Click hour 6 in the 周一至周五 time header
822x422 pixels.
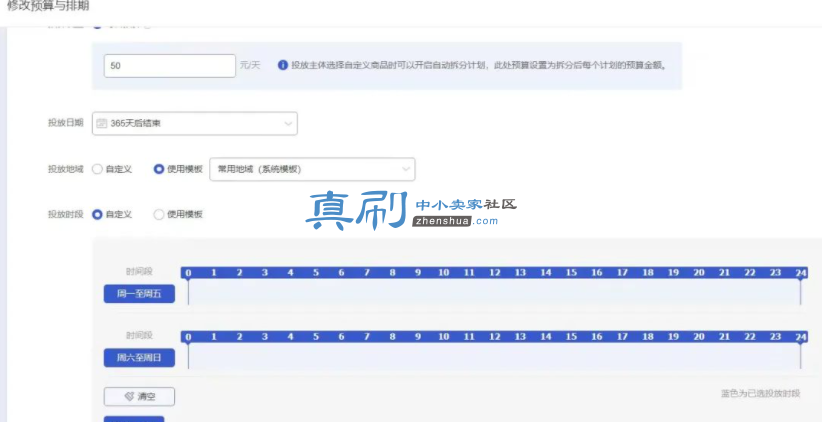[341, 273]
